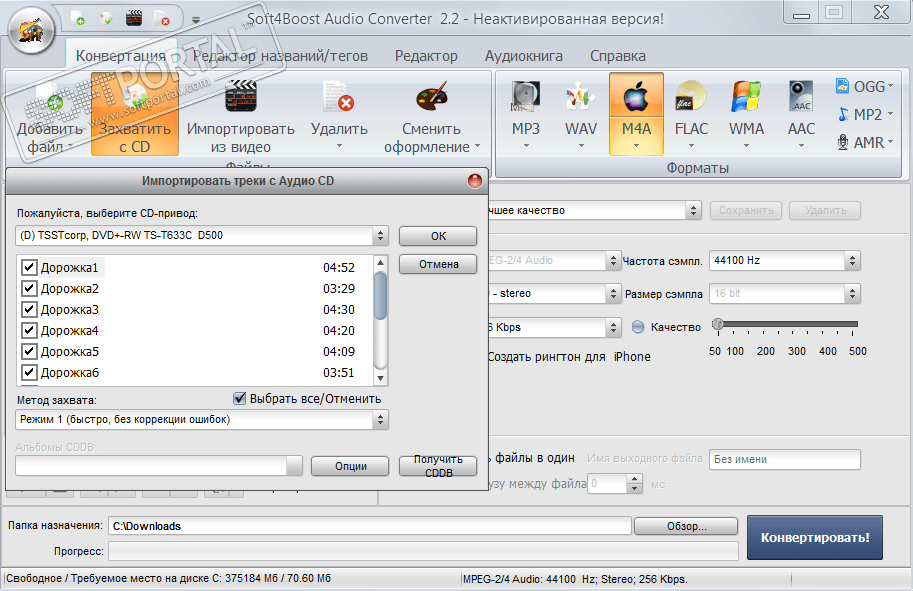Switch to the Конвертация tab

point(121,56)
